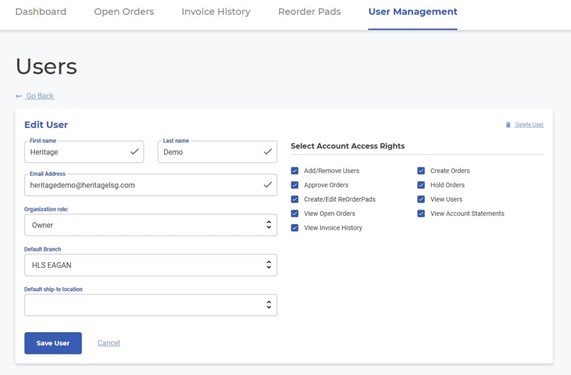
Task: Click the Cancel link
Action: 109,343
